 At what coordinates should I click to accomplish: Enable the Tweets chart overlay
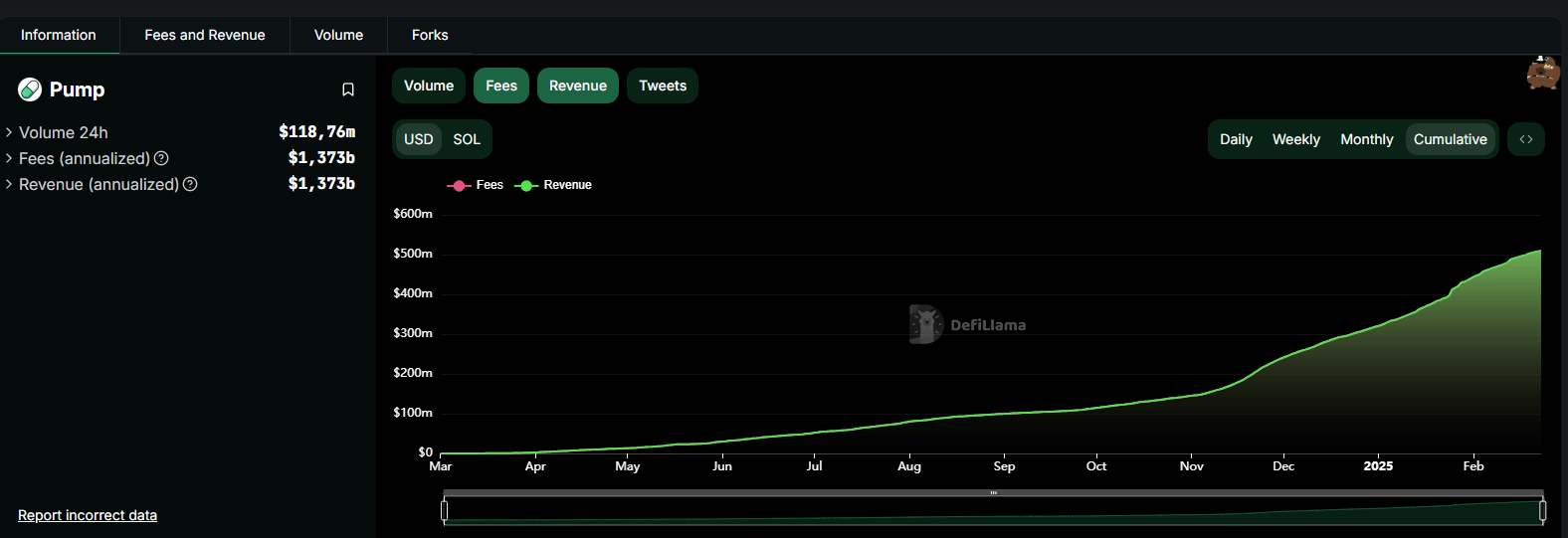[x=663, y=86]
